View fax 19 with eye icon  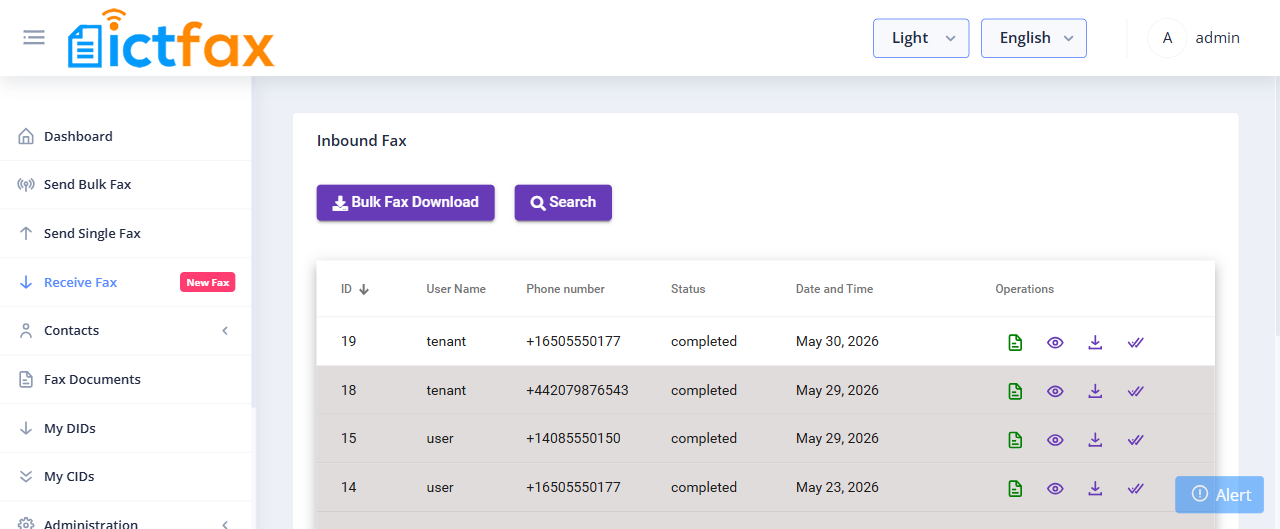[1055, 343]
